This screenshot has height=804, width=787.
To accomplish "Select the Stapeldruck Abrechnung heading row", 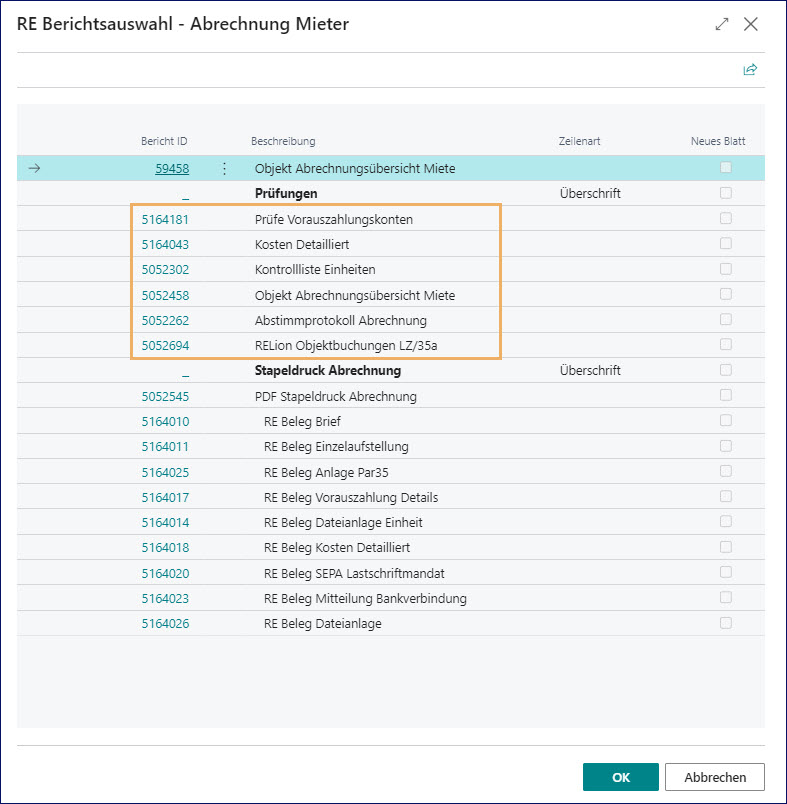I will 327,370.
